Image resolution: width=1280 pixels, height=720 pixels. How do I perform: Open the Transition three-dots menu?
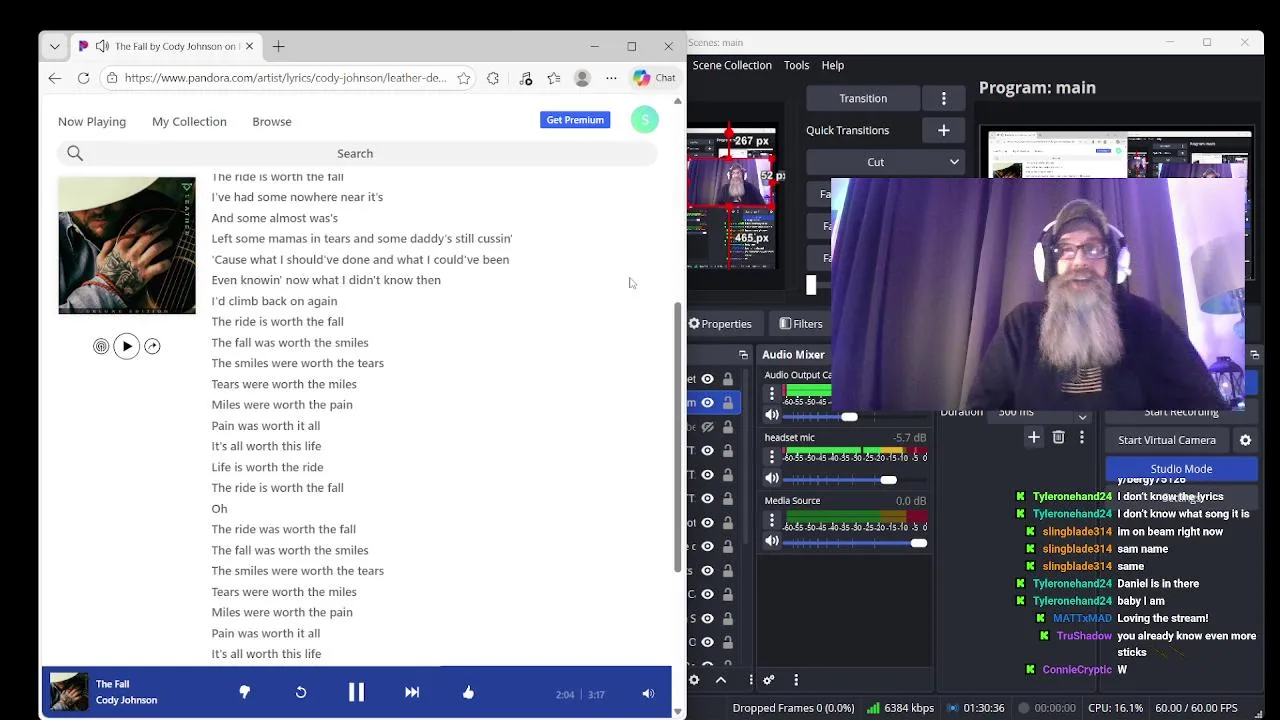coord(944,98)
